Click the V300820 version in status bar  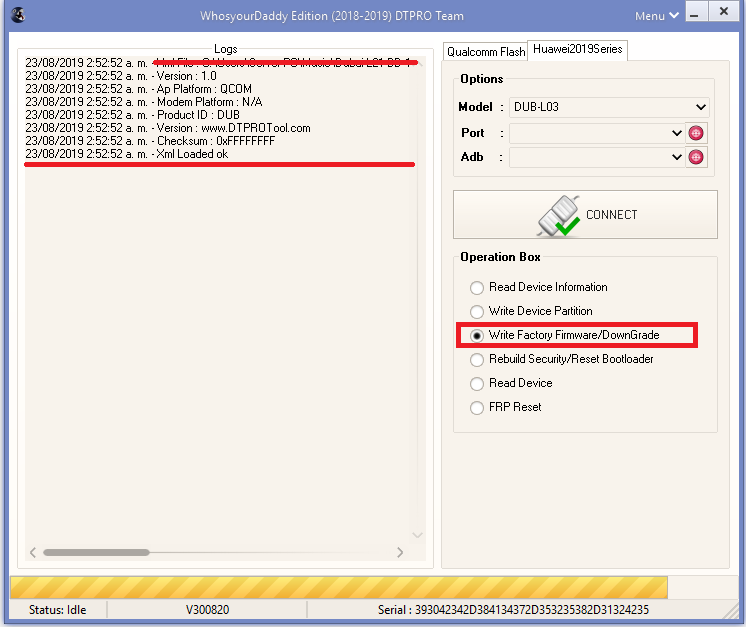pos(207,610)
